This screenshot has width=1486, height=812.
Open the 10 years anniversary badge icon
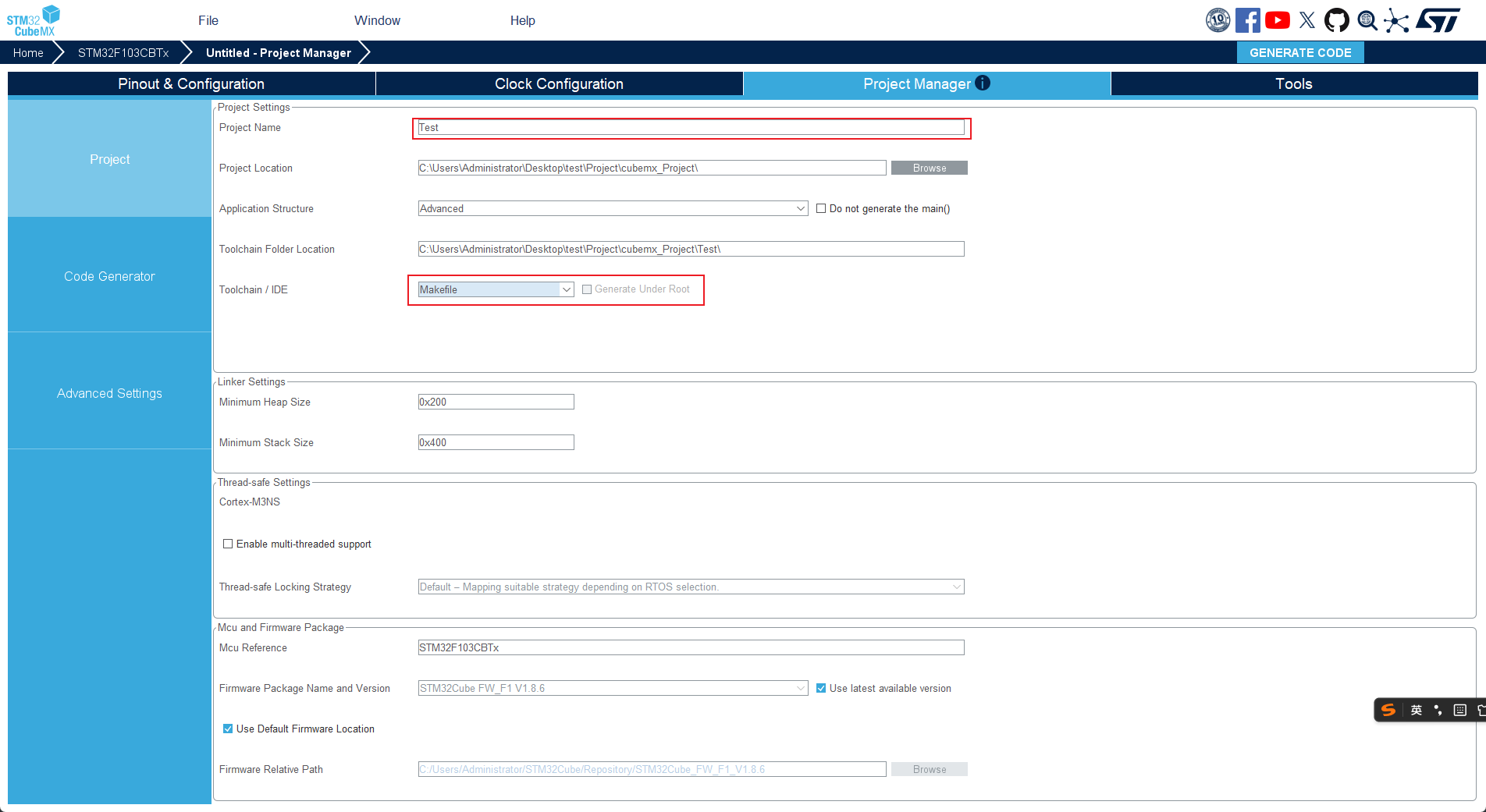point(1218,20)
